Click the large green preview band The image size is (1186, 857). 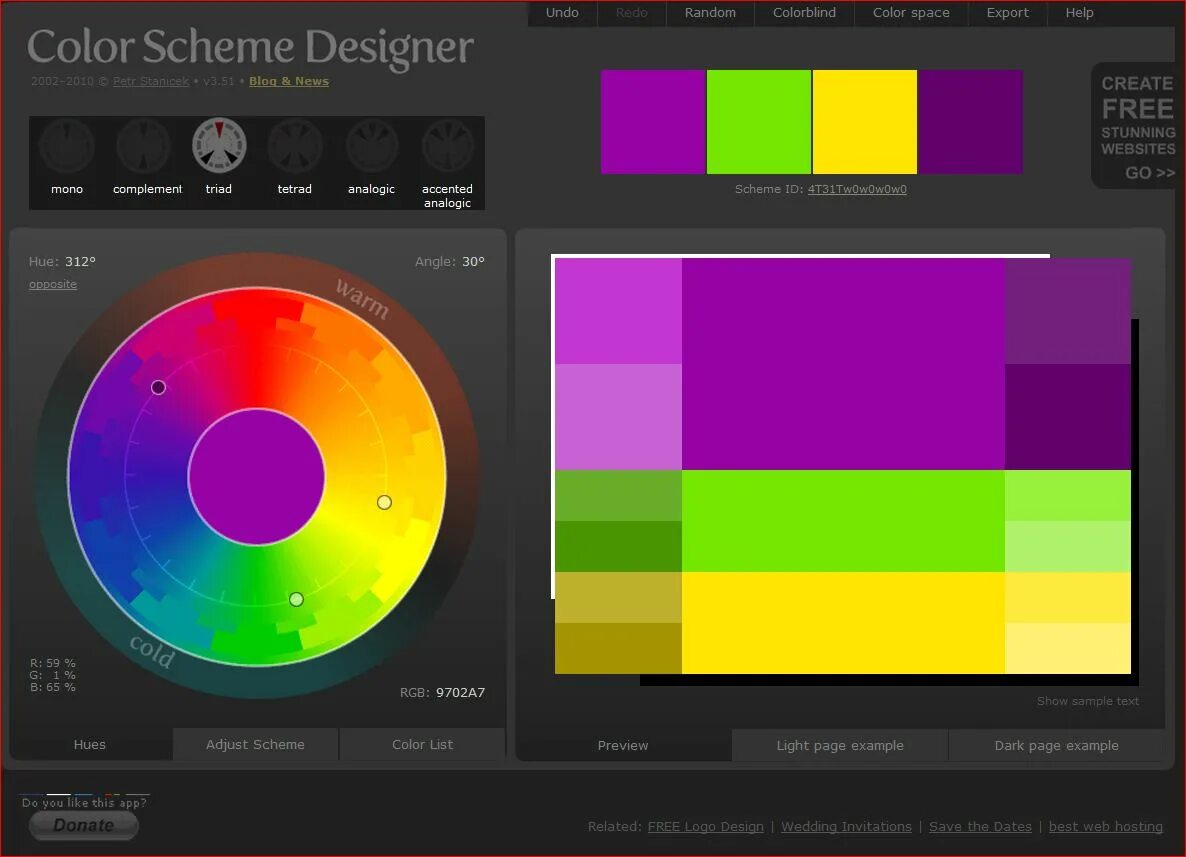click(x=843, y=521)
